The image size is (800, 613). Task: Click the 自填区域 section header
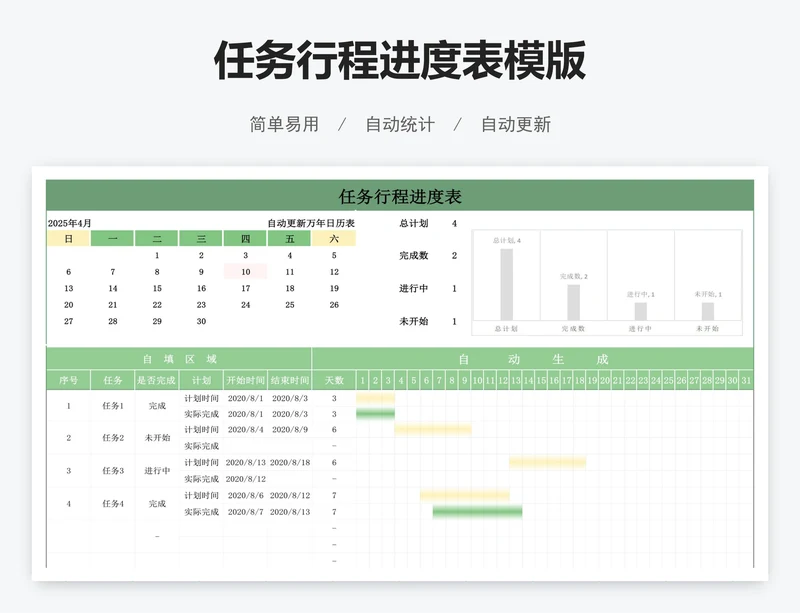tap(179, 359)
